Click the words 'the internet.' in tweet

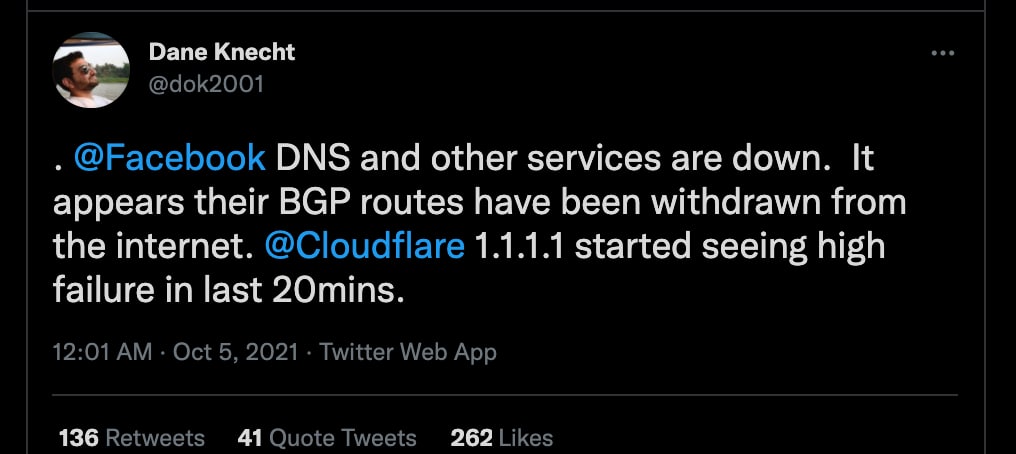(x=152, y=247)
